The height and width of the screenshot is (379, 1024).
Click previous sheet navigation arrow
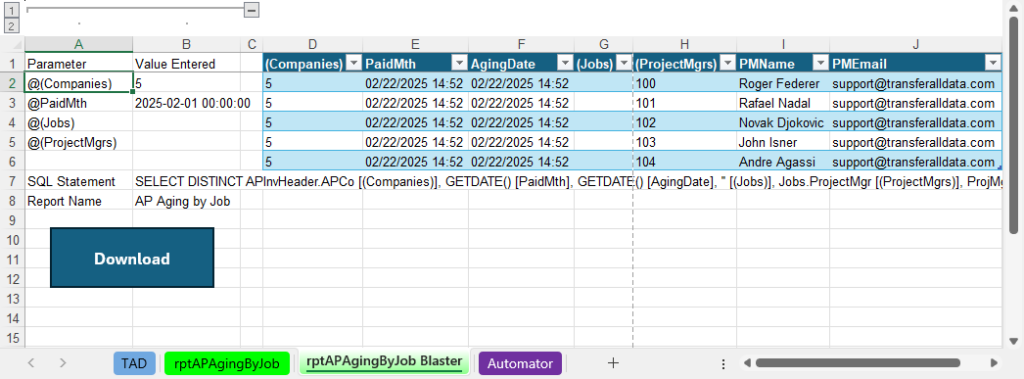tap(31, 363)
